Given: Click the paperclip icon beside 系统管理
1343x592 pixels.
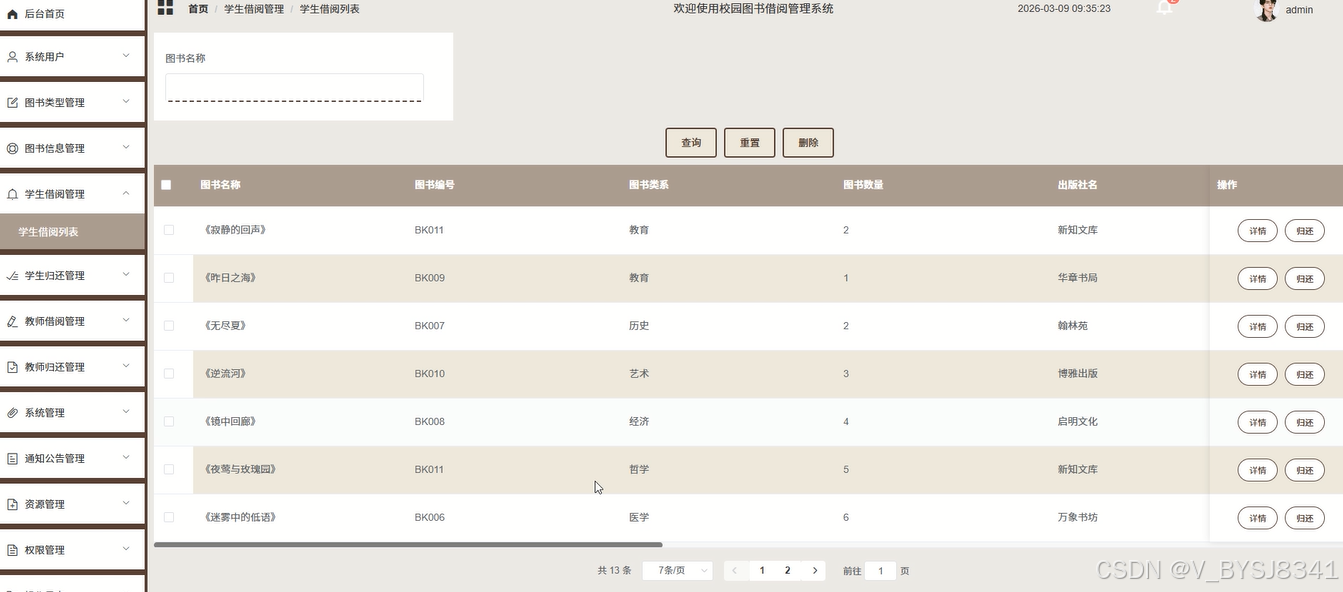Looking at the screenshot, I should [13, 413].
